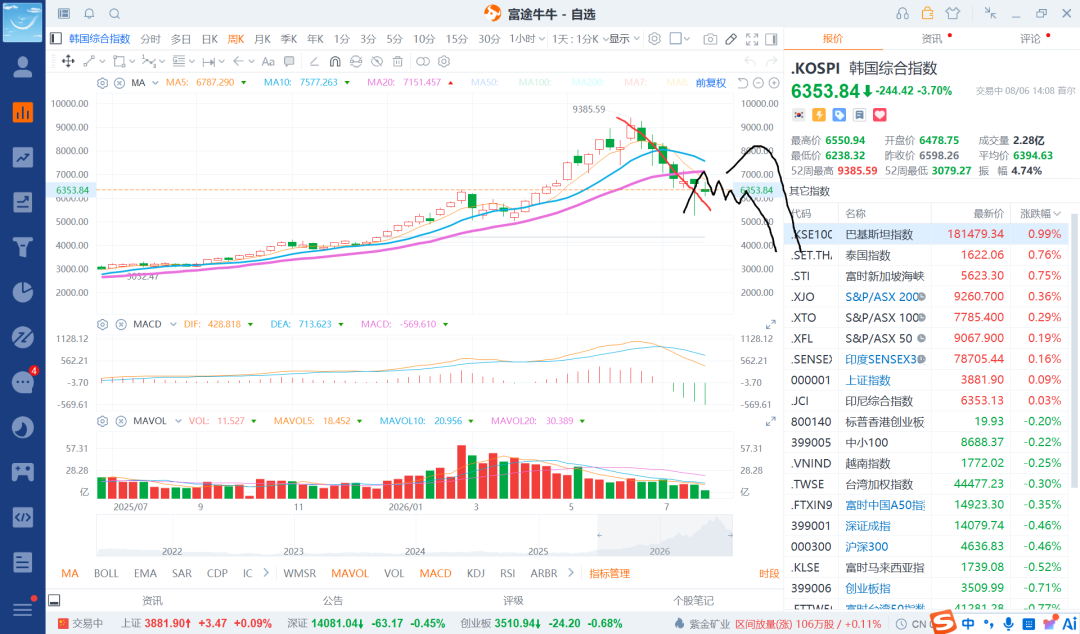The width and height of the screenshot is (1080, 634).
Task: Click the 指标管理 indicator management button
Action: [x=610, y=573]
